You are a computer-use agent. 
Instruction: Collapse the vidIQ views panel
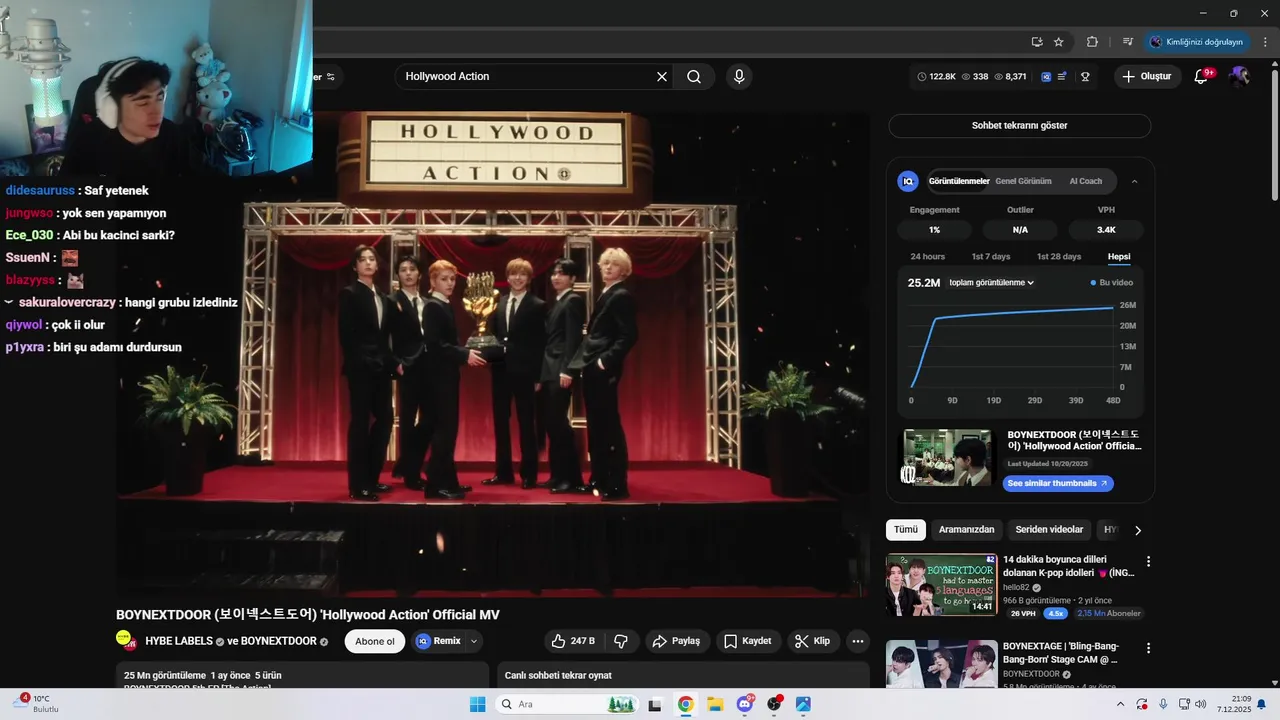pos(1134,181)
